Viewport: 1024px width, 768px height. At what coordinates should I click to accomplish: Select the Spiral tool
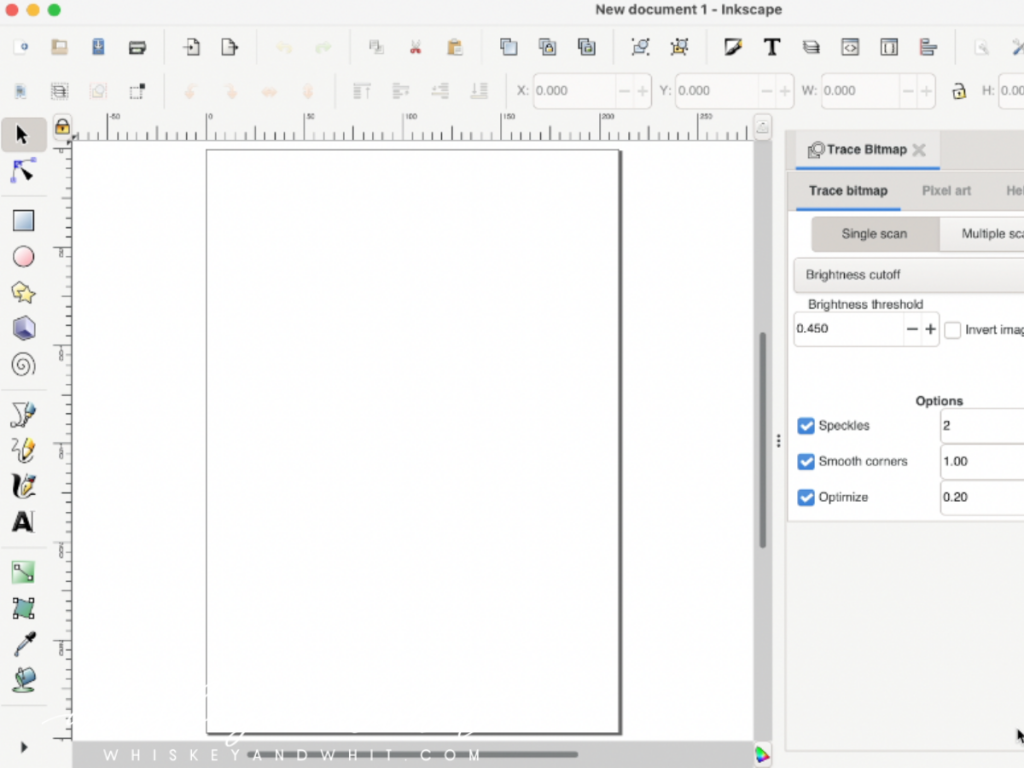(24, 364)
